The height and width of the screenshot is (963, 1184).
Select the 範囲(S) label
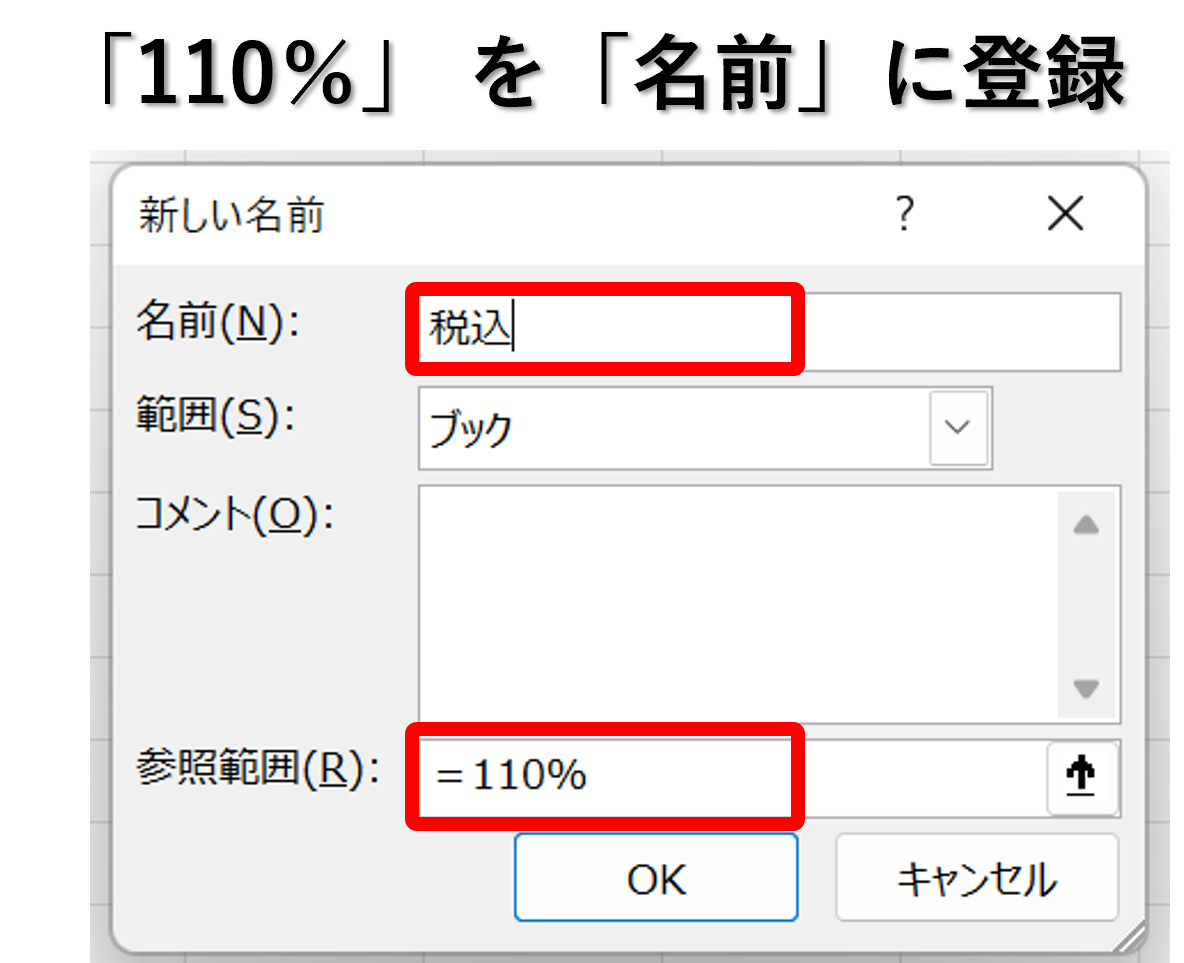click(214, 416)
